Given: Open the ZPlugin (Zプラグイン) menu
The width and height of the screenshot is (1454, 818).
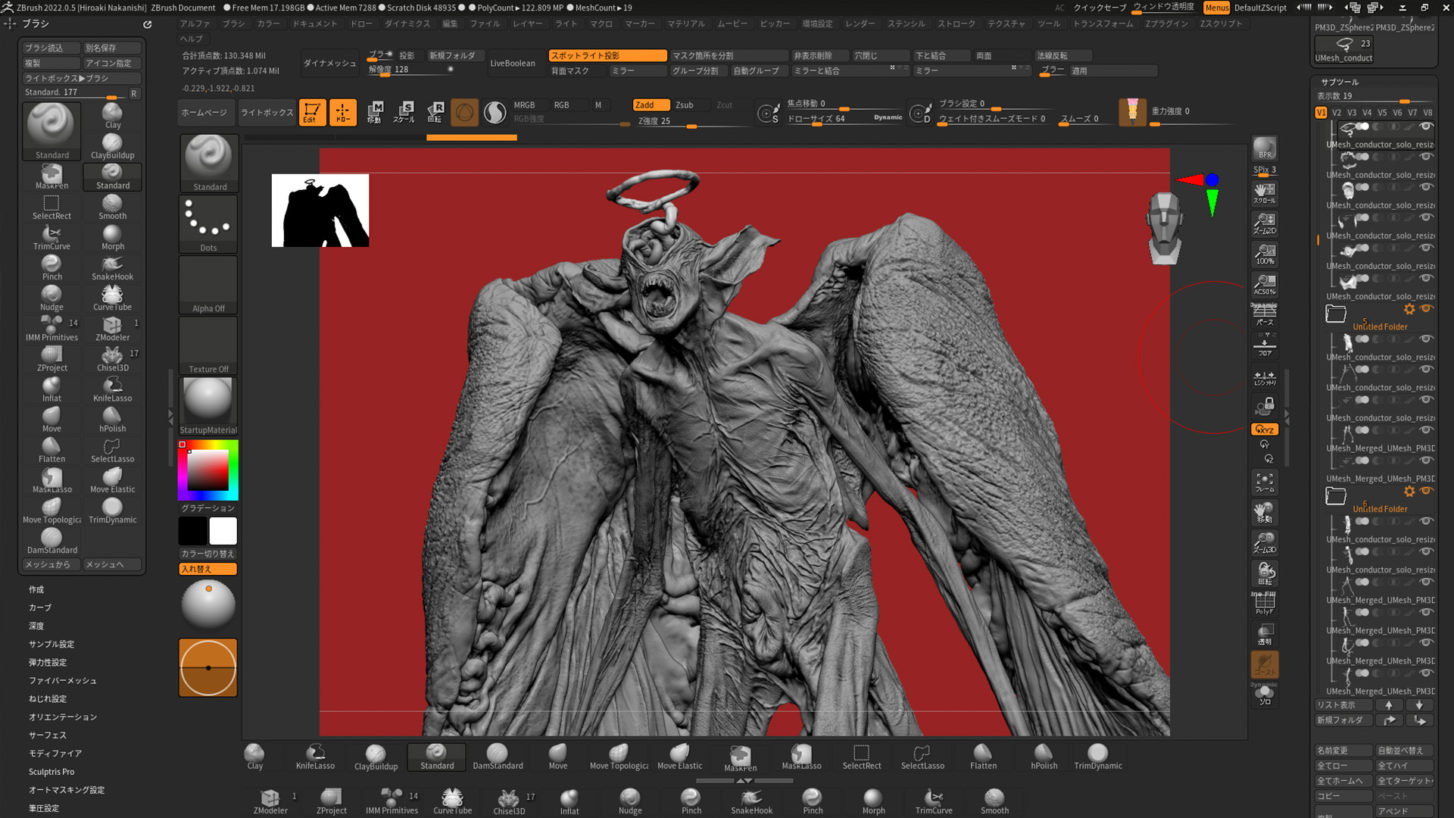Looking at the screenshot, I should tap(1166, 23).
